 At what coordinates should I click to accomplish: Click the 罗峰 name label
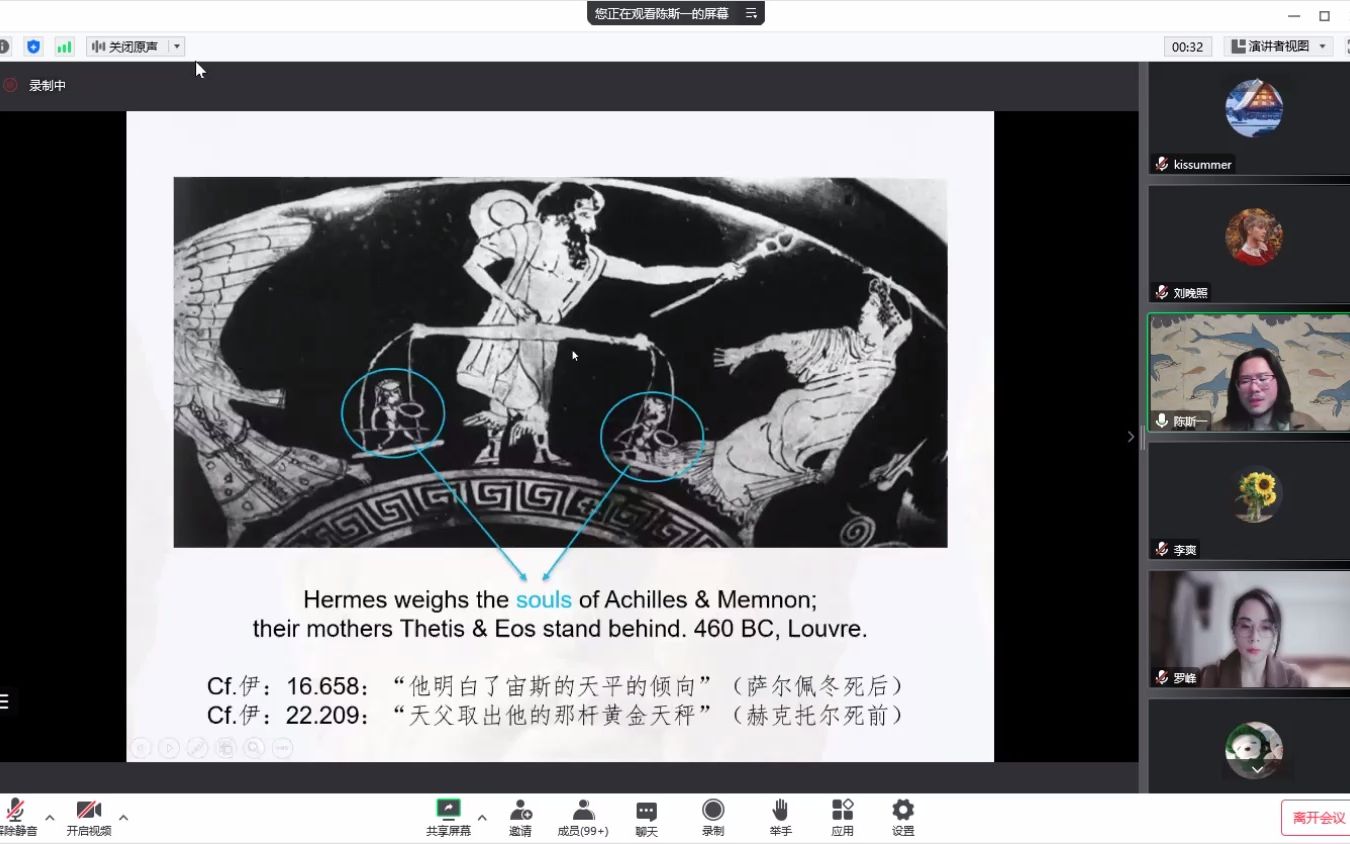(1185, 678)
